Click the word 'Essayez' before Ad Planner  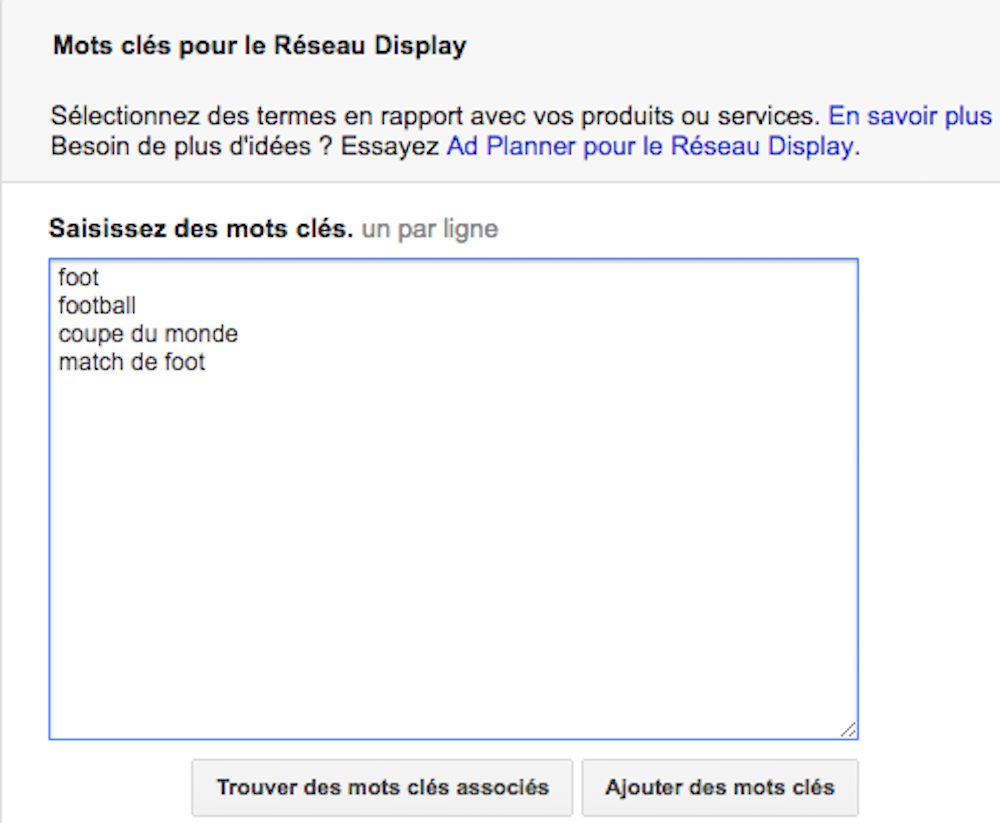390,146
